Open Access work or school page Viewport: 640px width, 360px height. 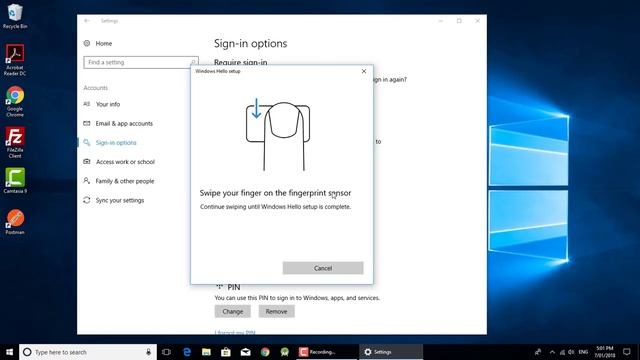(125, 162)
